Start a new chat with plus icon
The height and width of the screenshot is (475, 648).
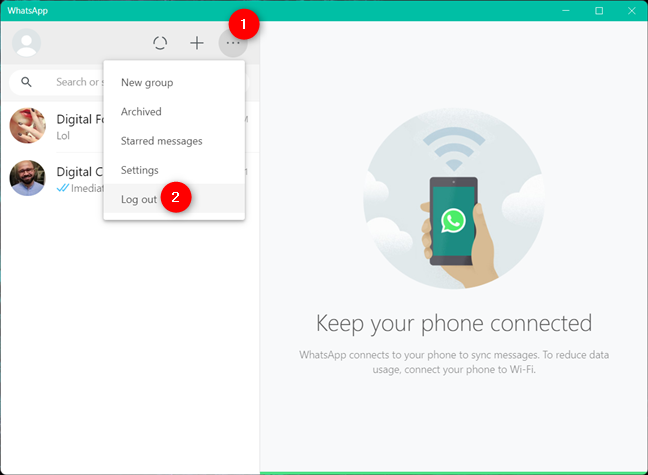tap(197, 43)
